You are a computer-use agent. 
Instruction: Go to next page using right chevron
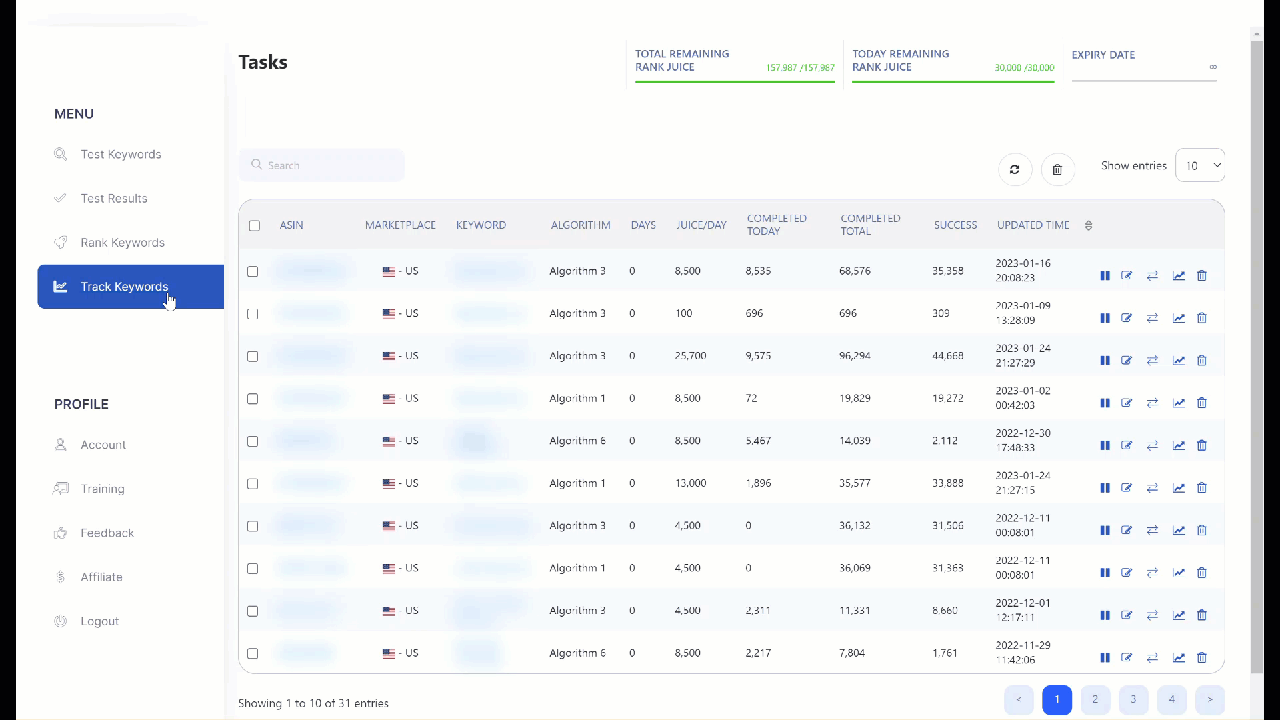1209,700
